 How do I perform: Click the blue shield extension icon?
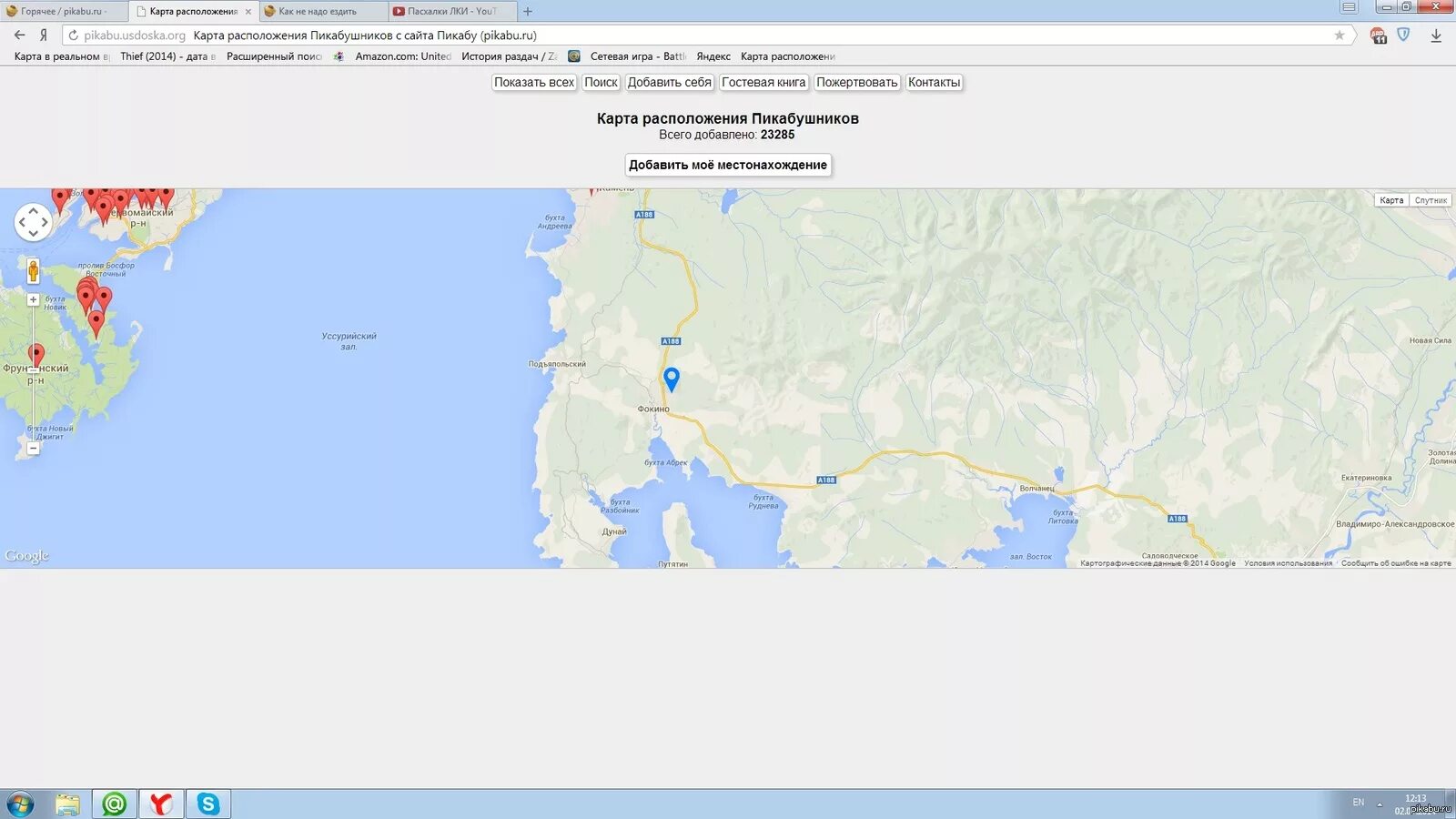pos(1404,35)
